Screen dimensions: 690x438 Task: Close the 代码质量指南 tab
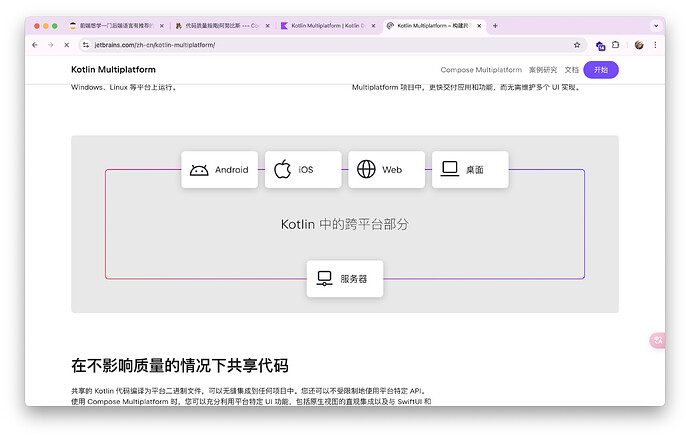point(267,26)
